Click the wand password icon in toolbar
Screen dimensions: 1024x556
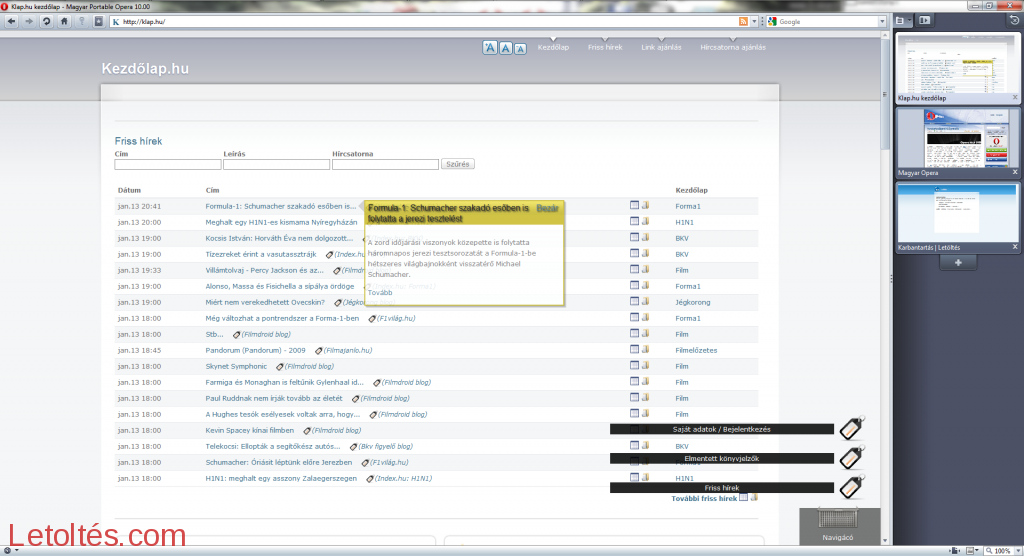click(82, 22)
